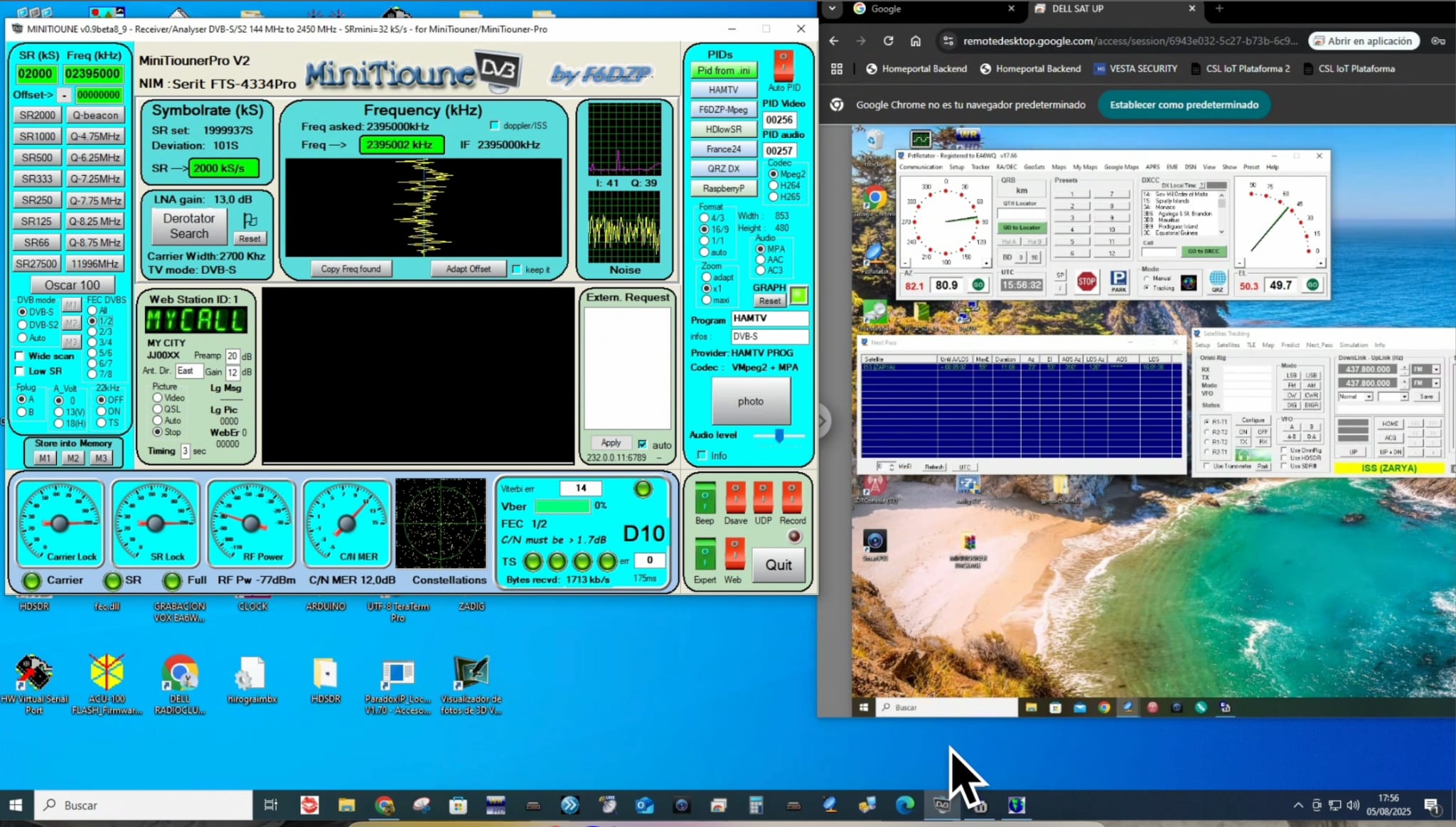
Task: Select the H264 codec radio button
Action: tap(773, 186)
